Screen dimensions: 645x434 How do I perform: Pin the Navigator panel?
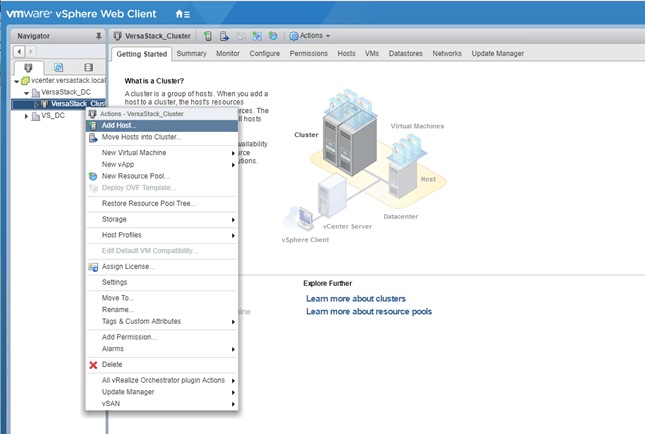98,36
